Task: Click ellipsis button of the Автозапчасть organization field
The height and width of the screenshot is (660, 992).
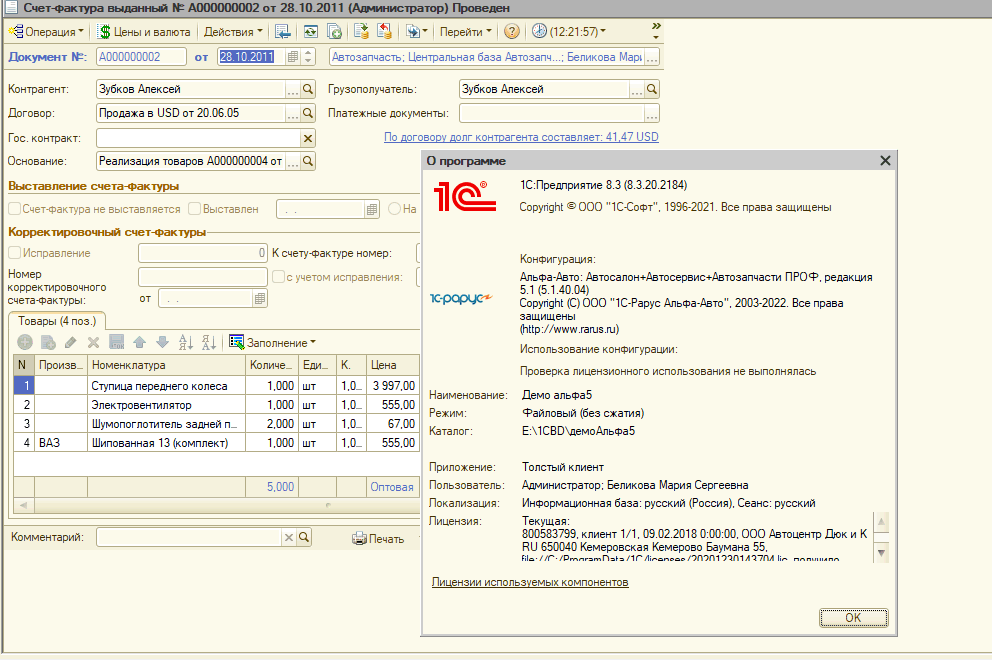Action: coord(652,57)
